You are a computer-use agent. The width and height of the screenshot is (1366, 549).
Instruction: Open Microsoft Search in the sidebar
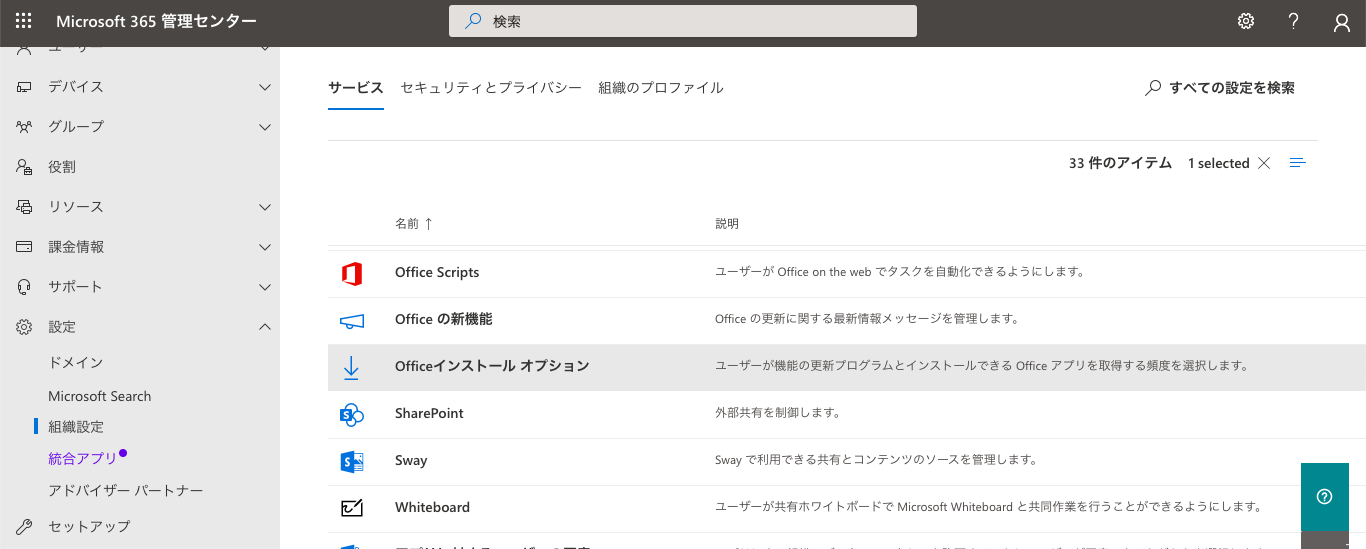click(x=100, y=396)
